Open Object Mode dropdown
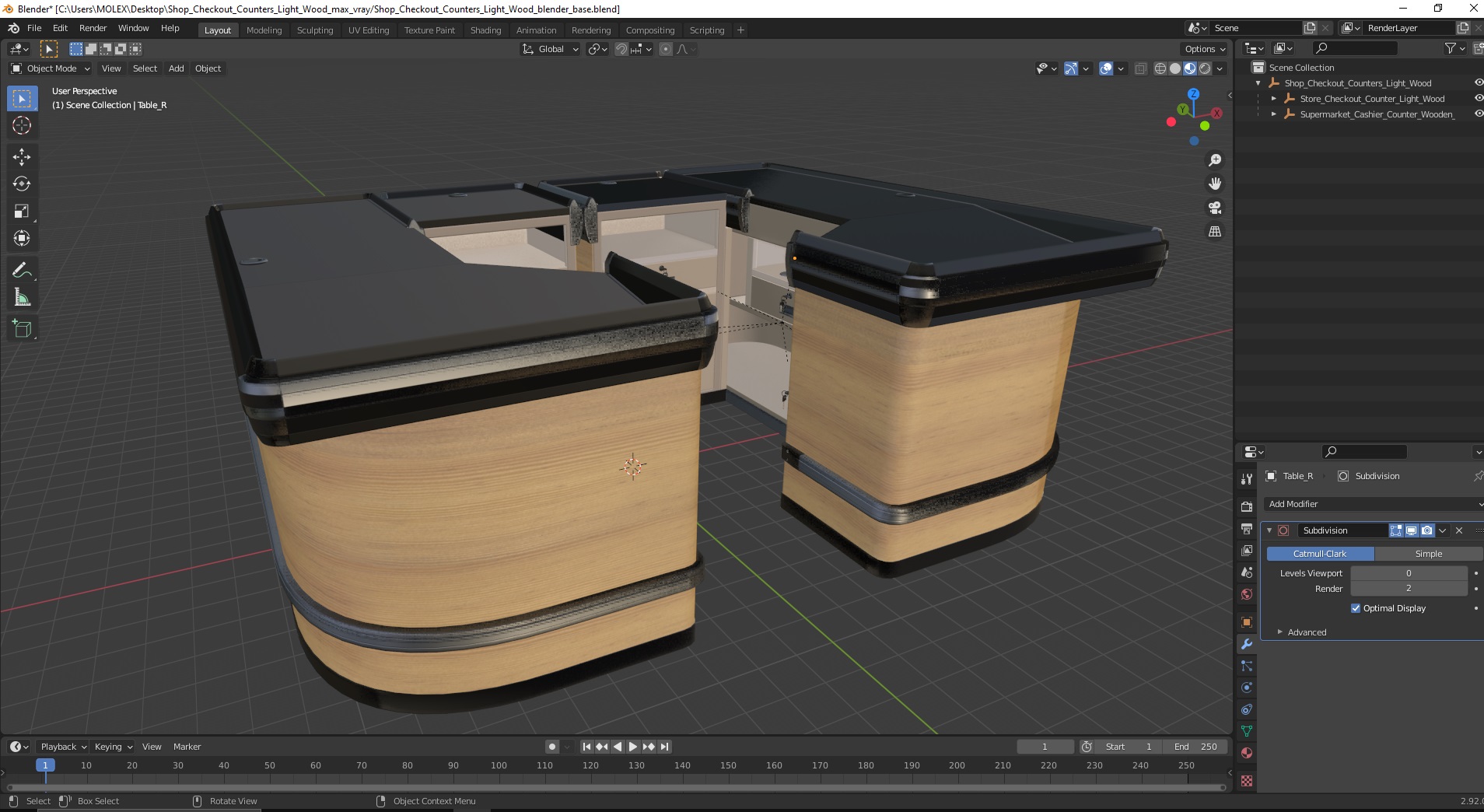1484x812 pixels. [51, 68]
